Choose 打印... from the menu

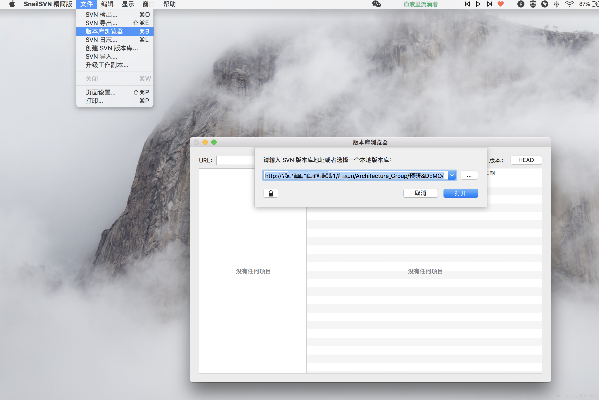115,101
